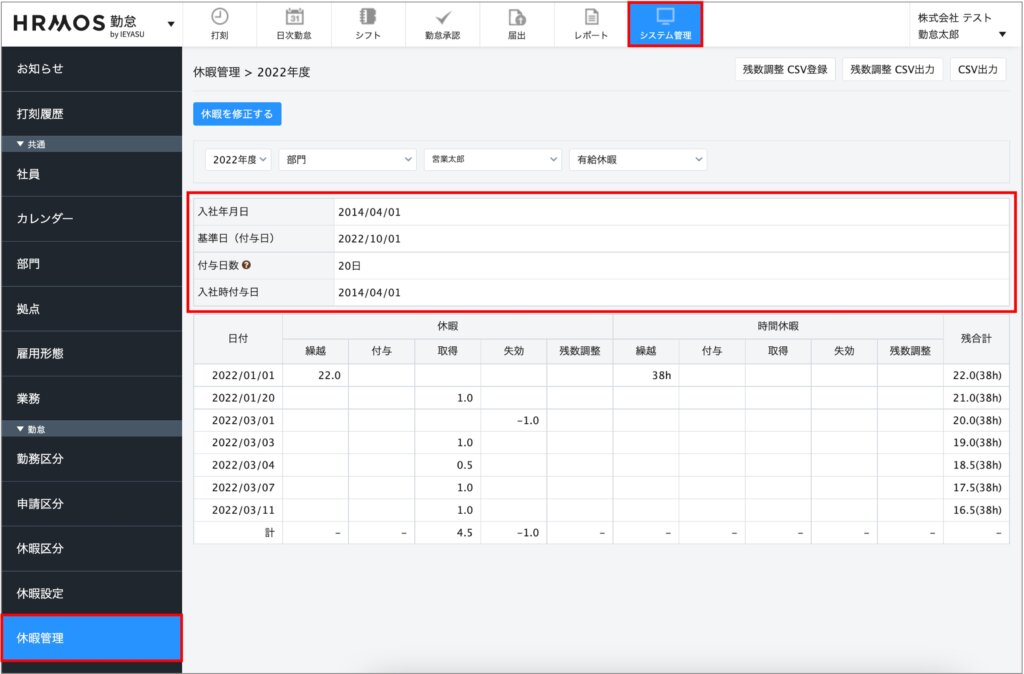Open the 2022年度 year dropdown
Viewport: 1024px width, 674px height.
[238, 160]
